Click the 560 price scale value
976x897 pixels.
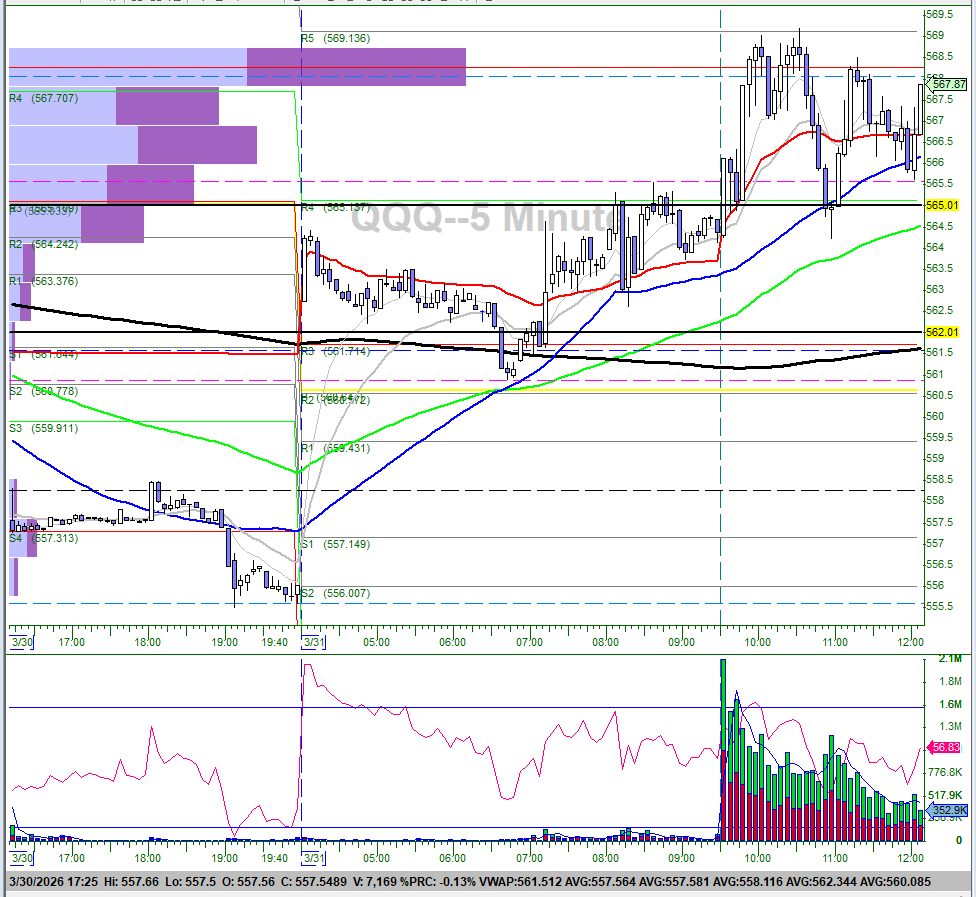[x=935, y=416]
